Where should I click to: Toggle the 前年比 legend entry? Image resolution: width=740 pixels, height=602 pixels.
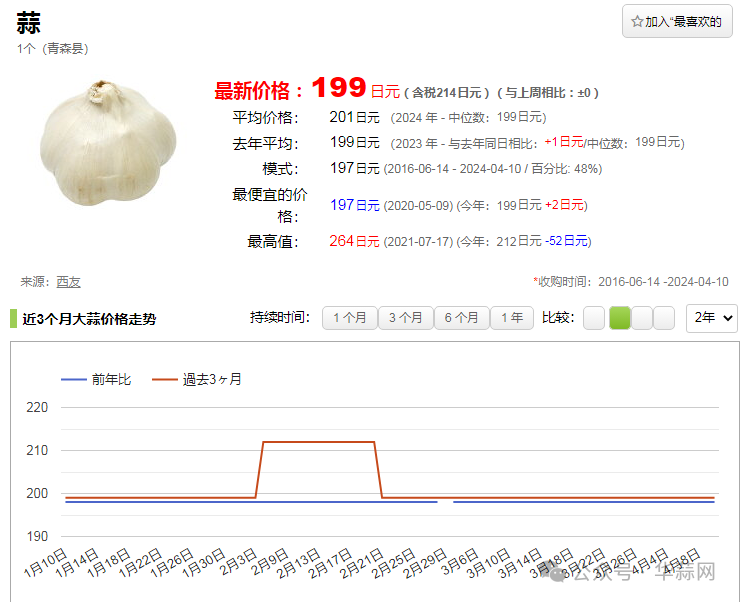[x=96, y=379]
